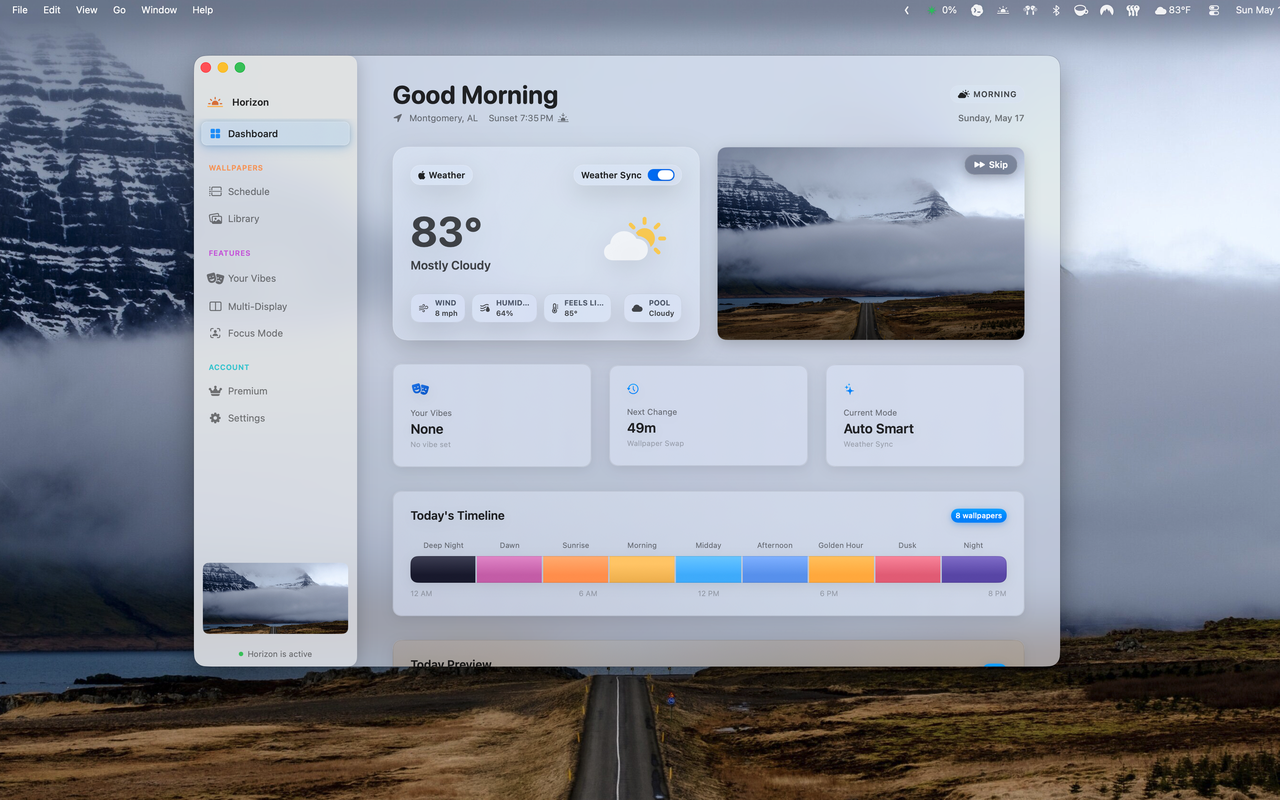Select the blue Midday timeline segment
The width and height of the screenshot is (1280, 800).
[x=708, y=570]
